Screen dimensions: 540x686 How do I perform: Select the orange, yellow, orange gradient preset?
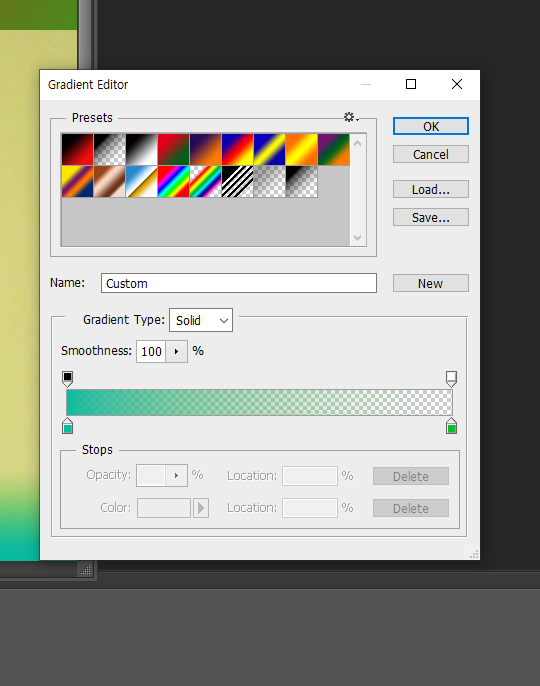coord(301,150)
